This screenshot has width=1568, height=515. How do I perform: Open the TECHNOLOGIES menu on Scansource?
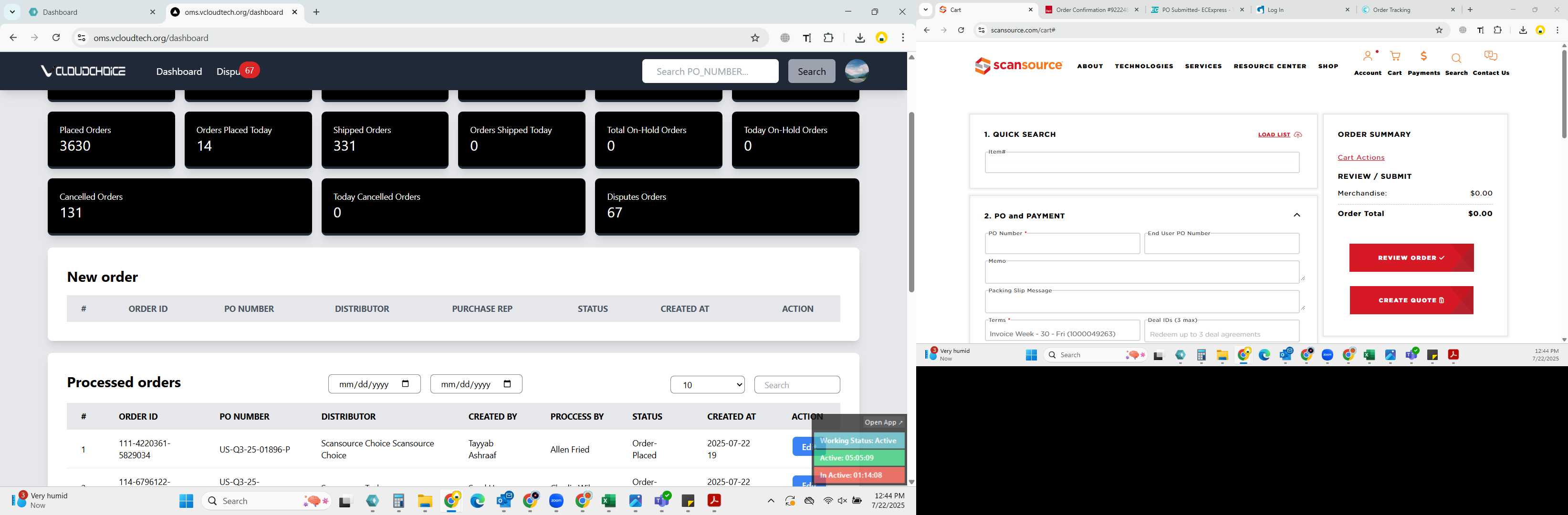pyautogui.click(x=1144, y=66)
